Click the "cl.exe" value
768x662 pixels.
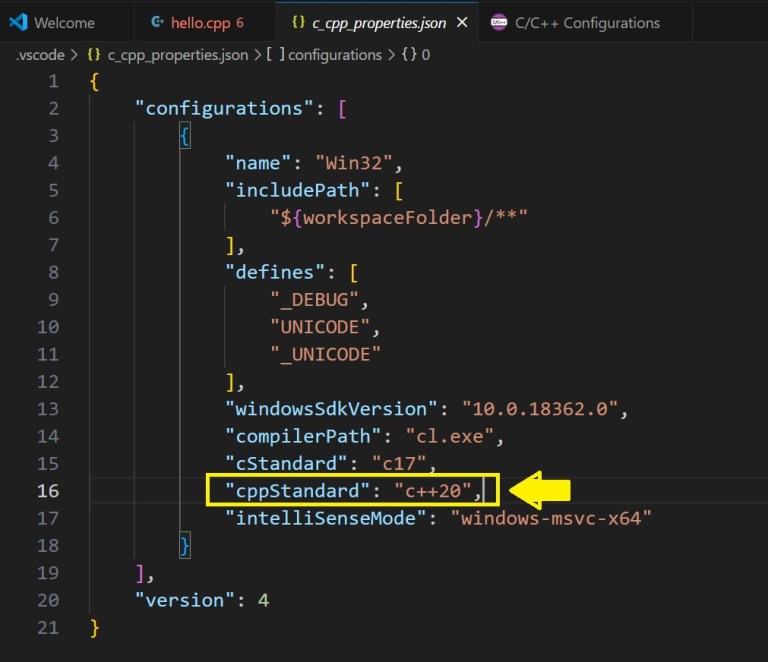[x=450, y=436]
